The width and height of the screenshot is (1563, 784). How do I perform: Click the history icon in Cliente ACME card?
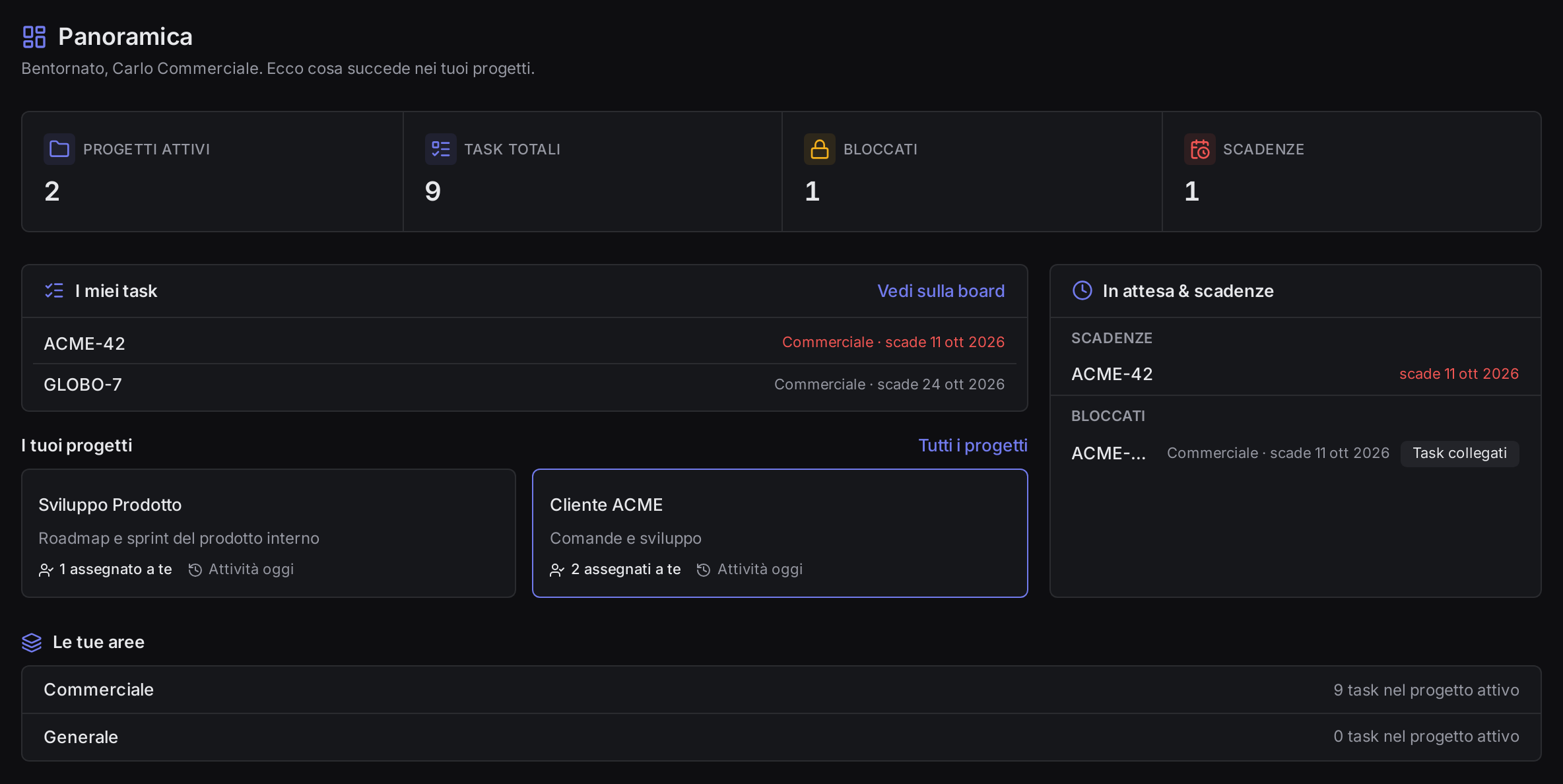704,570
